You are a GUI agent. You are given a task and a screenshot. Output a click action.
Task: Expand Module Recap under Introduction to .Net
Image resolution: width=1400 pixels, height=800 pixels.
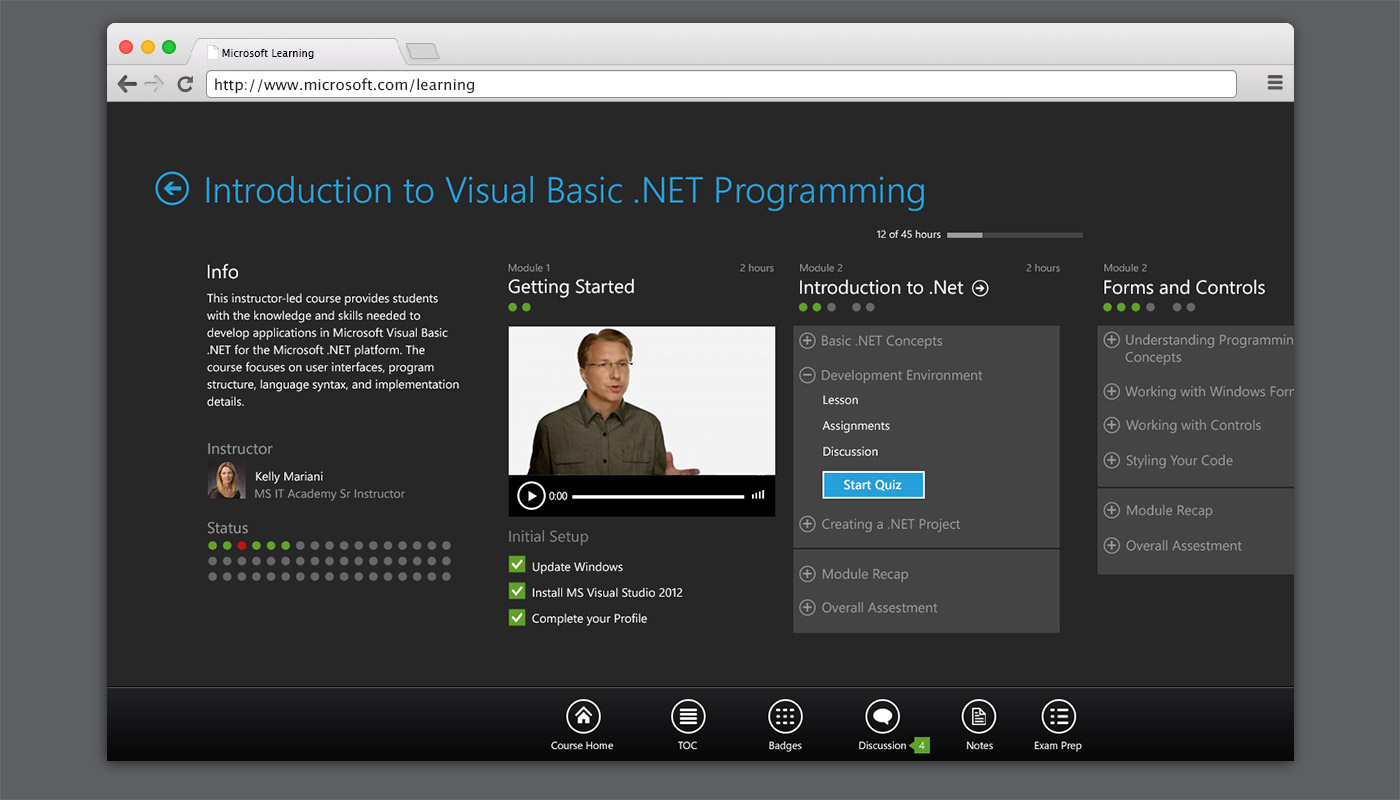tap(807, 574)
